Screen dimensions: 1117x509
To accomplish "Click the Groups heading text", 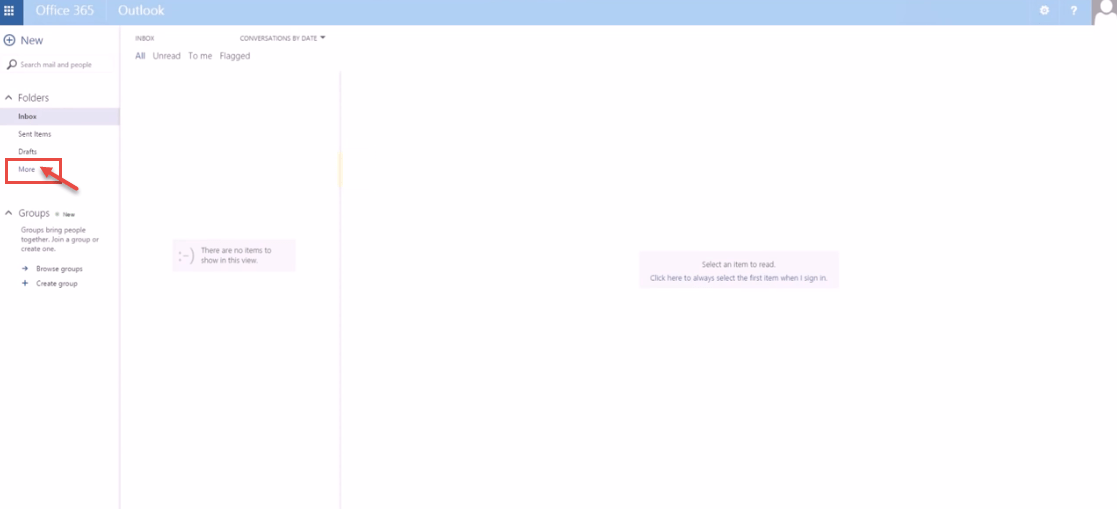I will 34,213.
